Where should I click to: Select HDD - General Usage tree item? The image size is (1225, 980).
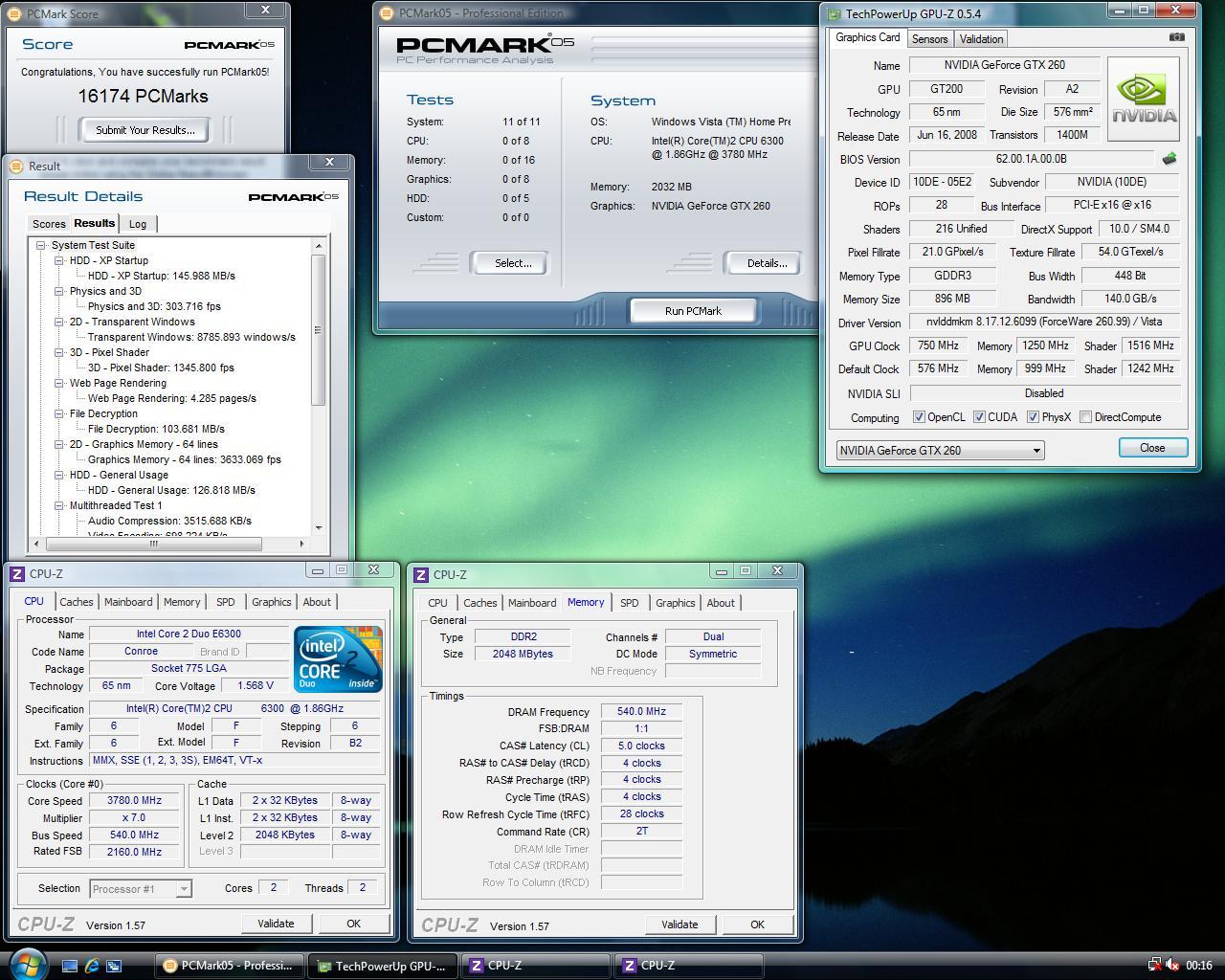119,475
